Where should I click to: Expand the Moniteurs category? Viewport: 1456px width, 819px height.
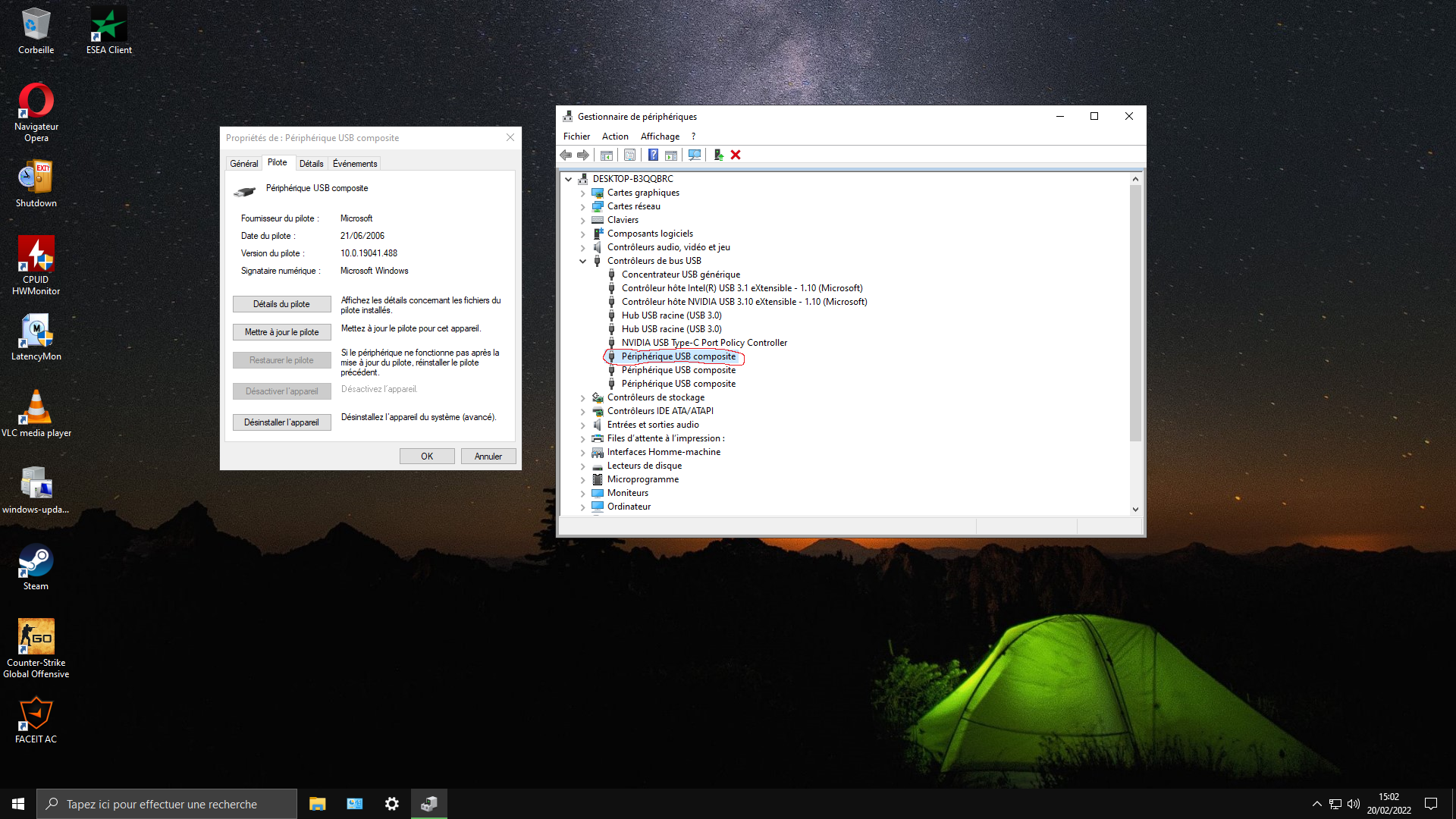point(582,494)
